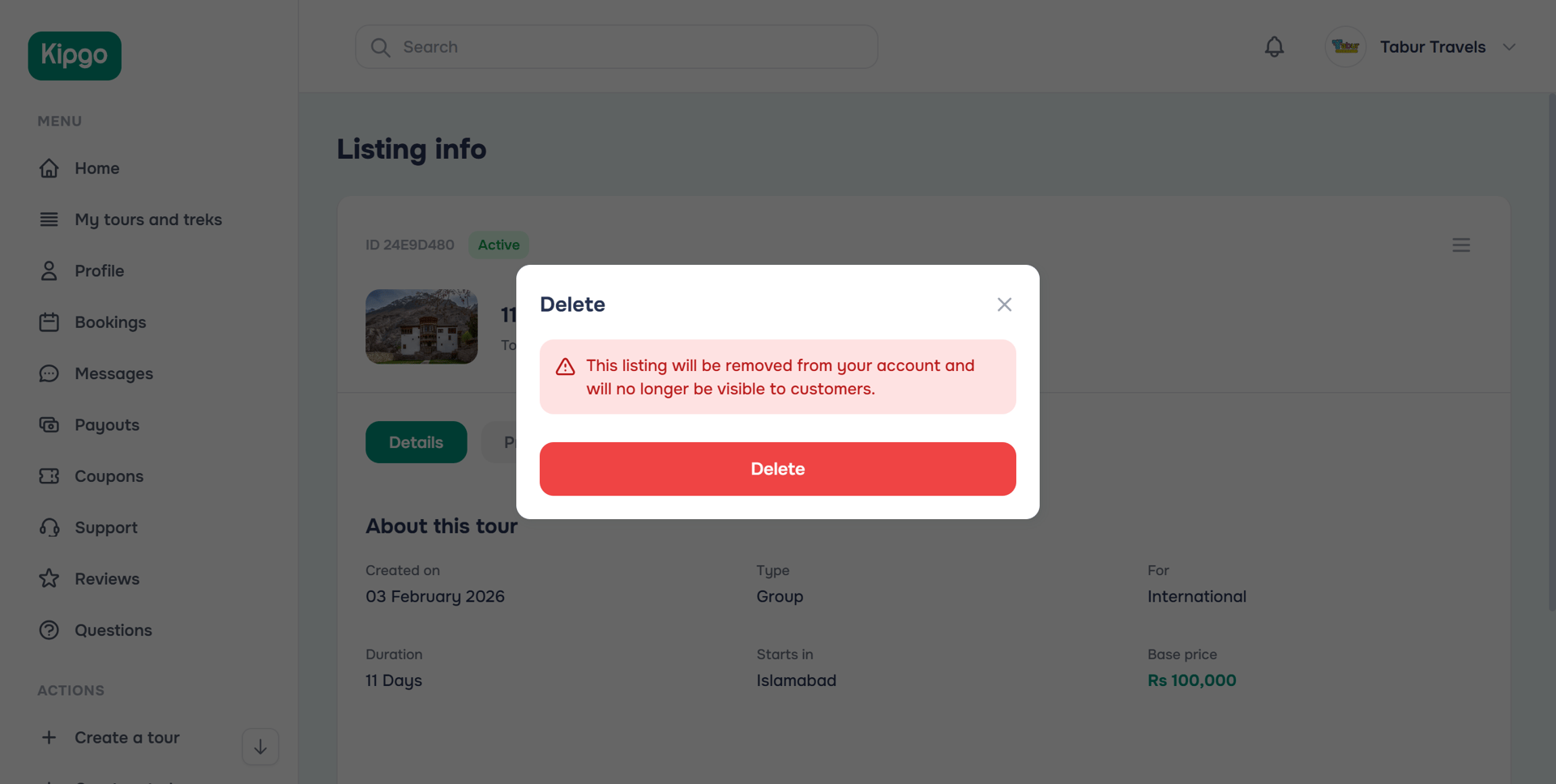Open Messages chat icon
The width and height of the screenshot is (1556, 784).
(x=49, y=373)
